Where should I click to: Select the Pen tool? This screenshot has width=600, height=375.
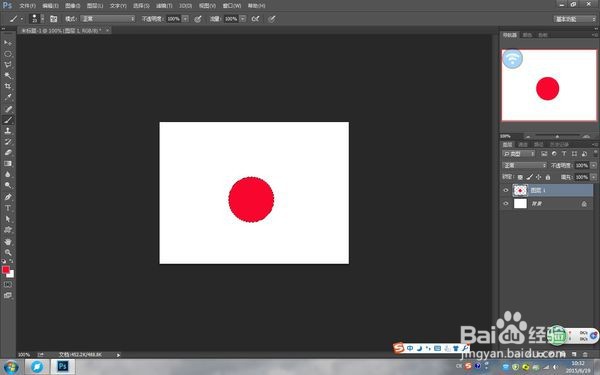pos(8,197)
